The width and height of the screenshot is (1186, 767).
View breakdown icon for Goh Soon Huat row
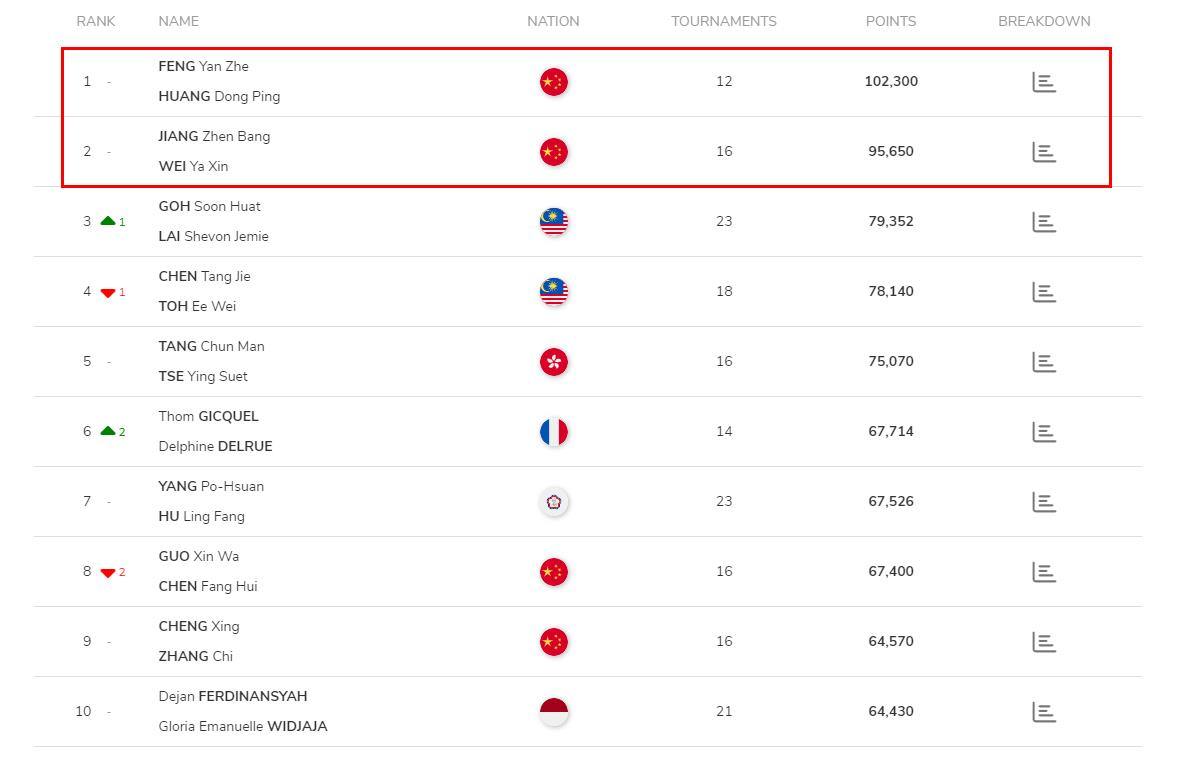pos(1044,222)
